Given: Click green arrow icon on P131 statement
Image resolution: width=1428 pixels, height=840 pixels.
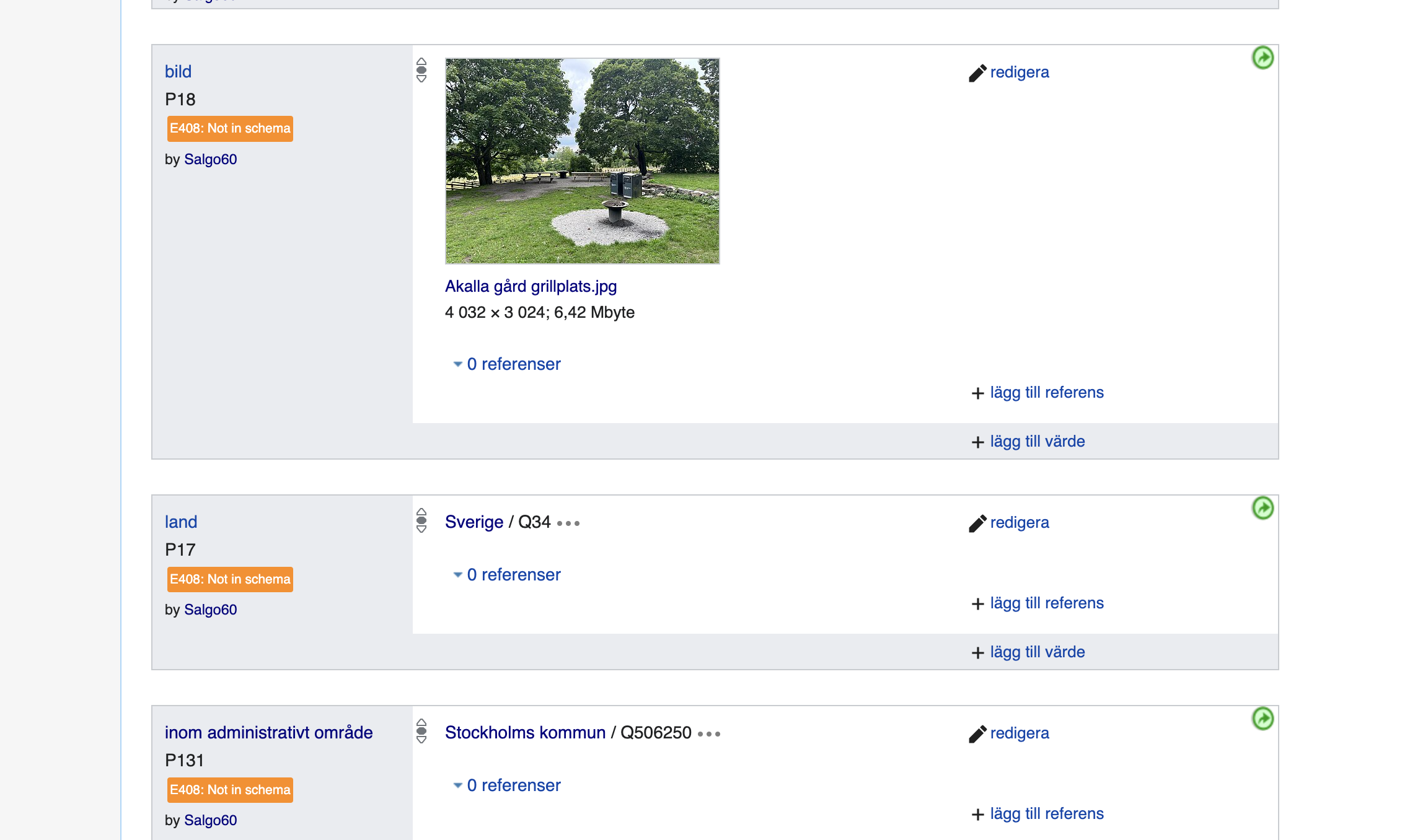Looking at the screenshot, I should [1263, 719].
